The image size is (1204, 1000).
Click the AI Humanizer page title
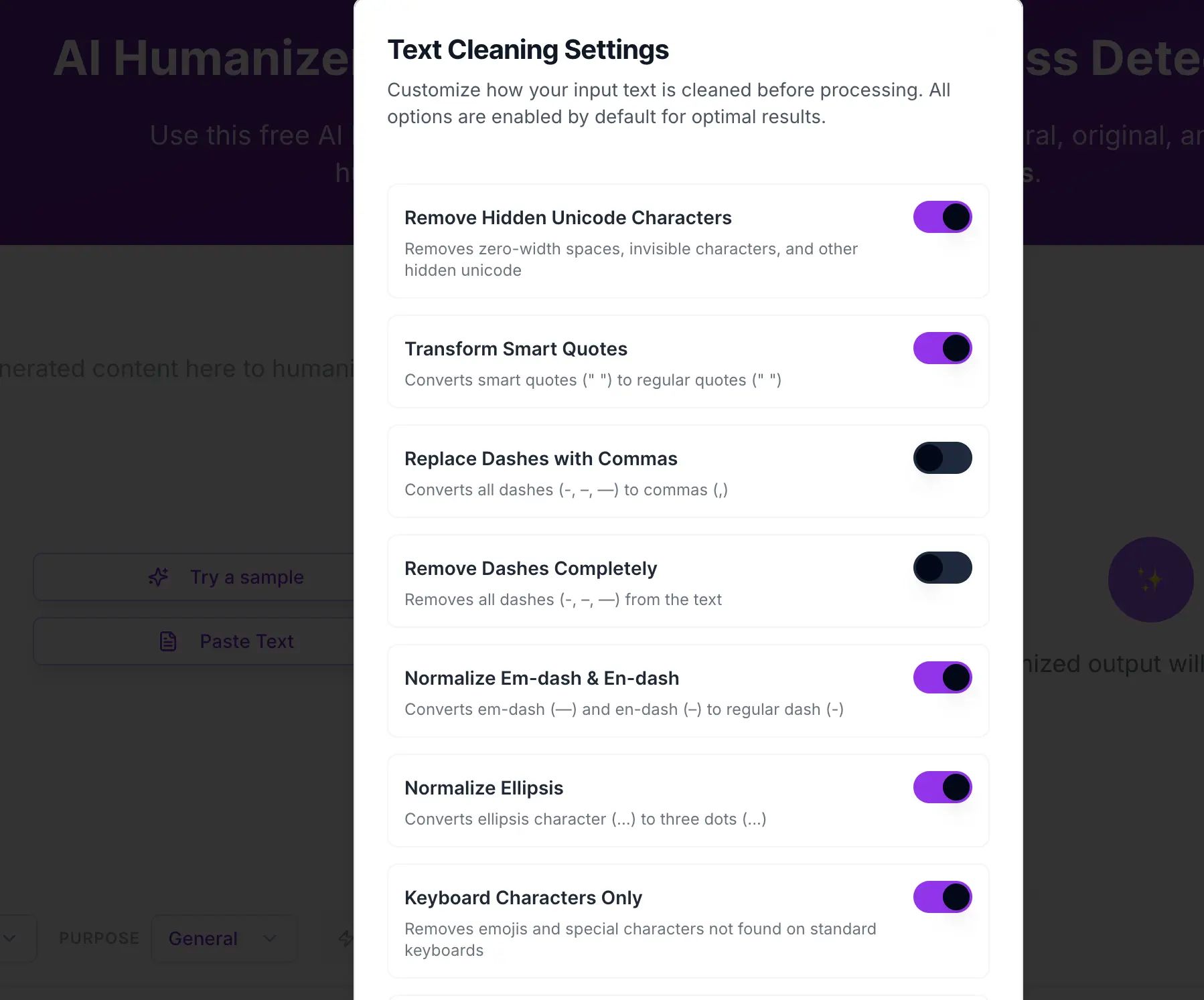[201, 59]
